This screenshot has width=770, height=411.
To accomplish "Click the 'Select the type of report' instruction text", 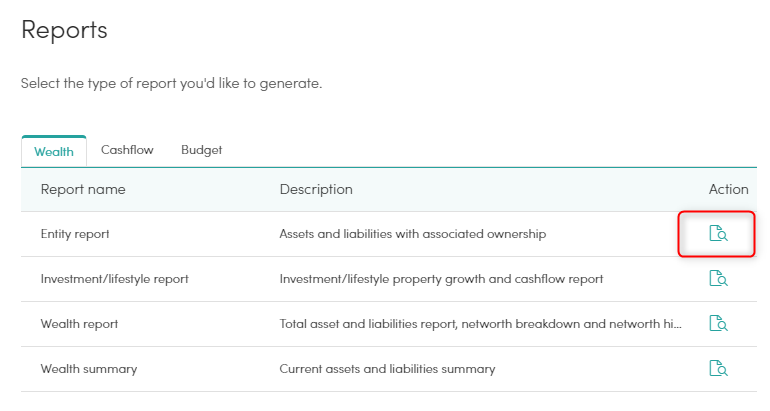I will point(171,83).
